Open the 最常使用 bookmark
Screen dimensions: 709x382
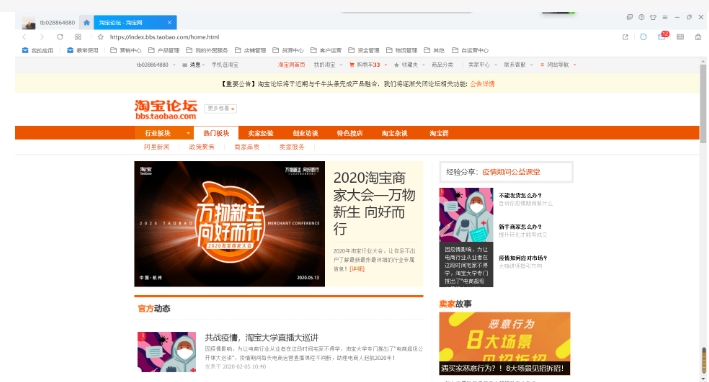coord(83,50)
